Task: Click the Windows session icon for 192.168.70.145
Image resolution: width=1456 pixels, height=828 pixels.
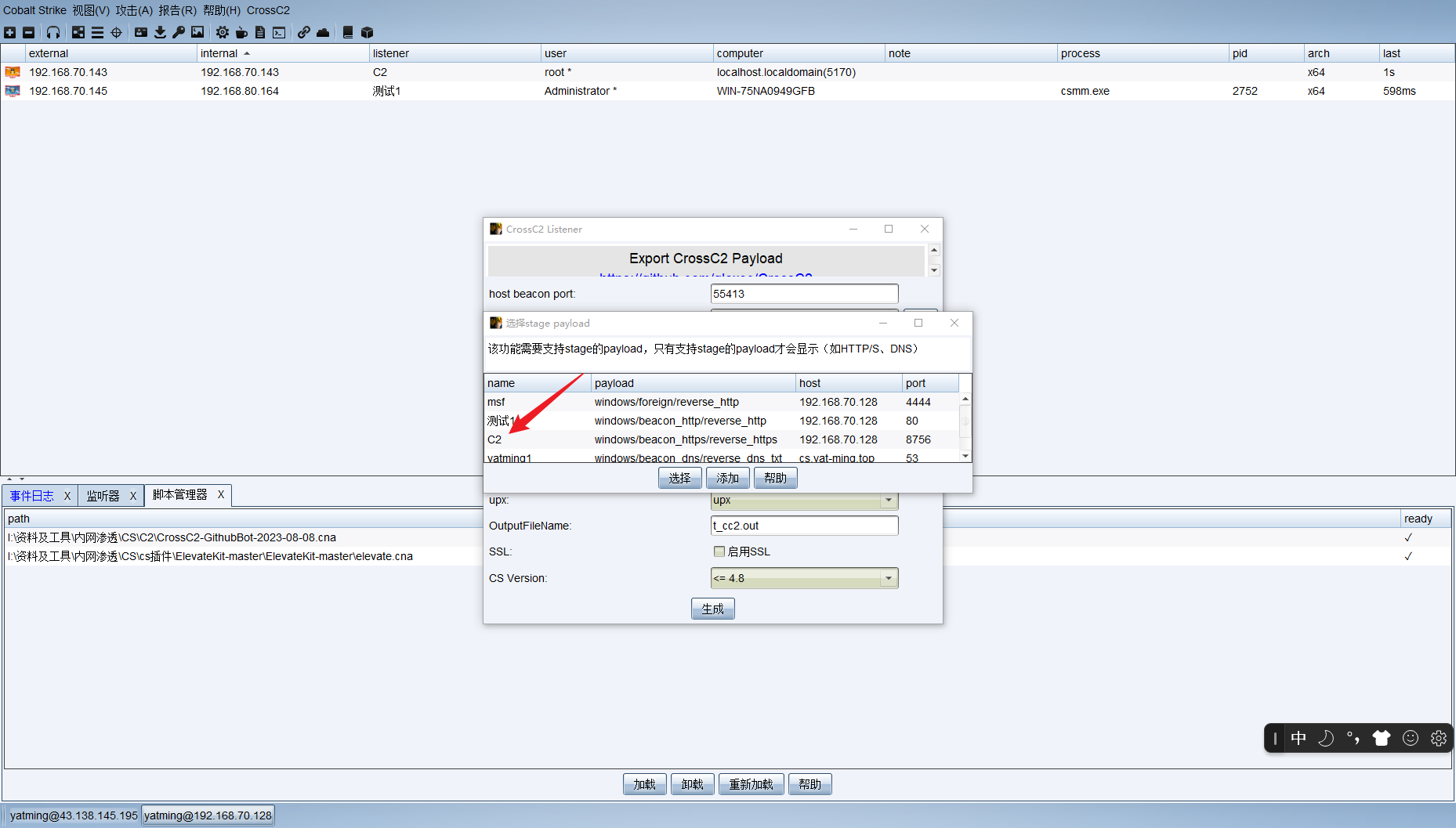Action: [13, 91]
